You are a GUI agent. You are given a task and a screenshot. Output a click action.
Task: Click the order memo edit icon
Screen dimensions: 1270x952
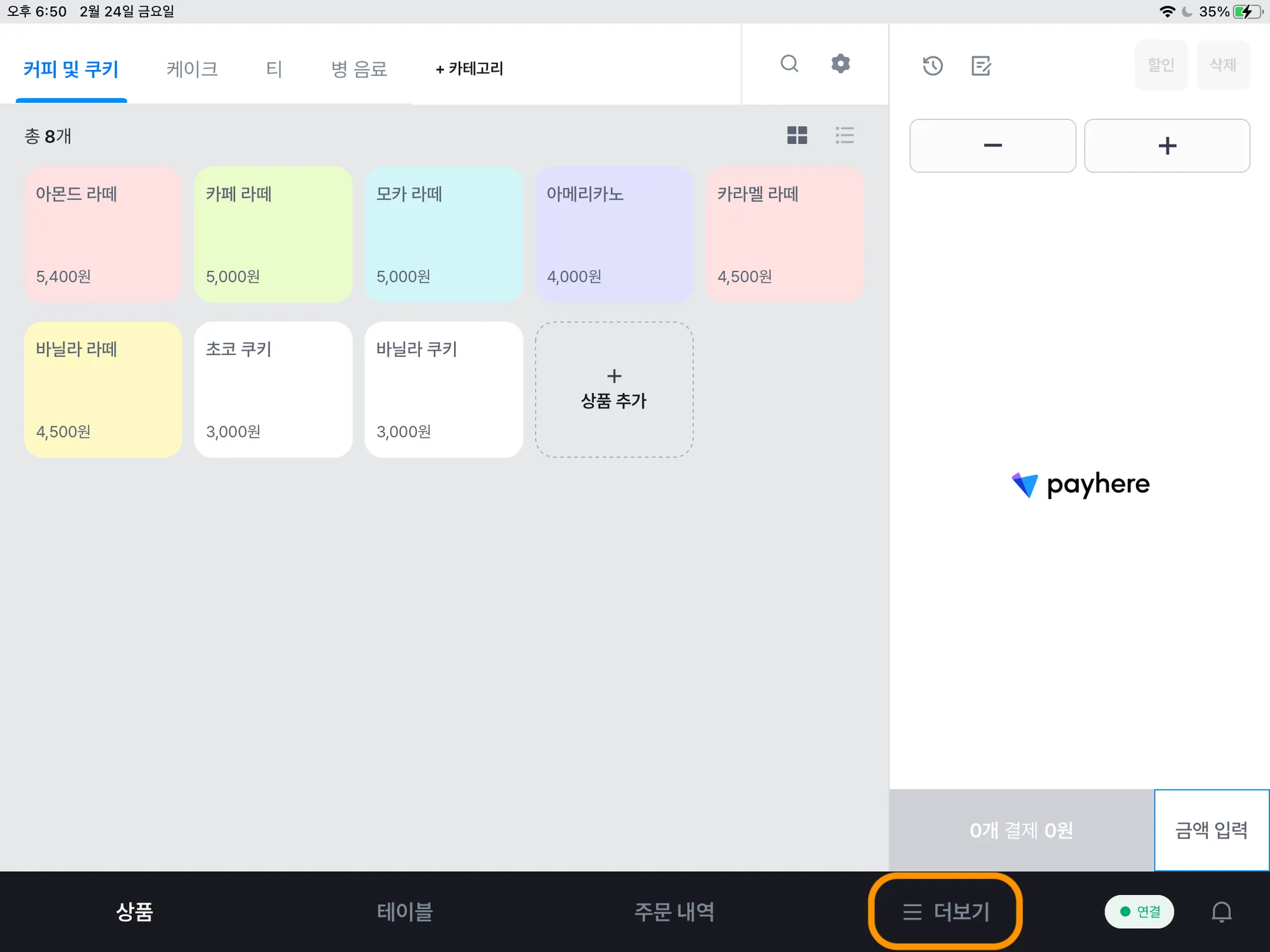pos(980,66)
